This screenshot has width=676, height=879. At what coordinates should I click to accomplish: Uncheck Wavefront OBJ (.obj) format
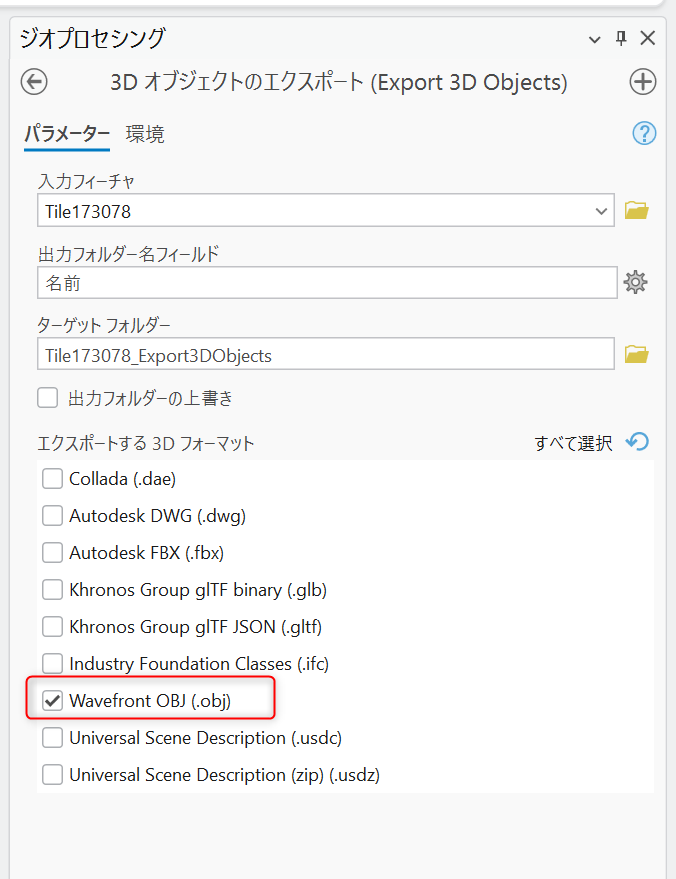(52, 701)
